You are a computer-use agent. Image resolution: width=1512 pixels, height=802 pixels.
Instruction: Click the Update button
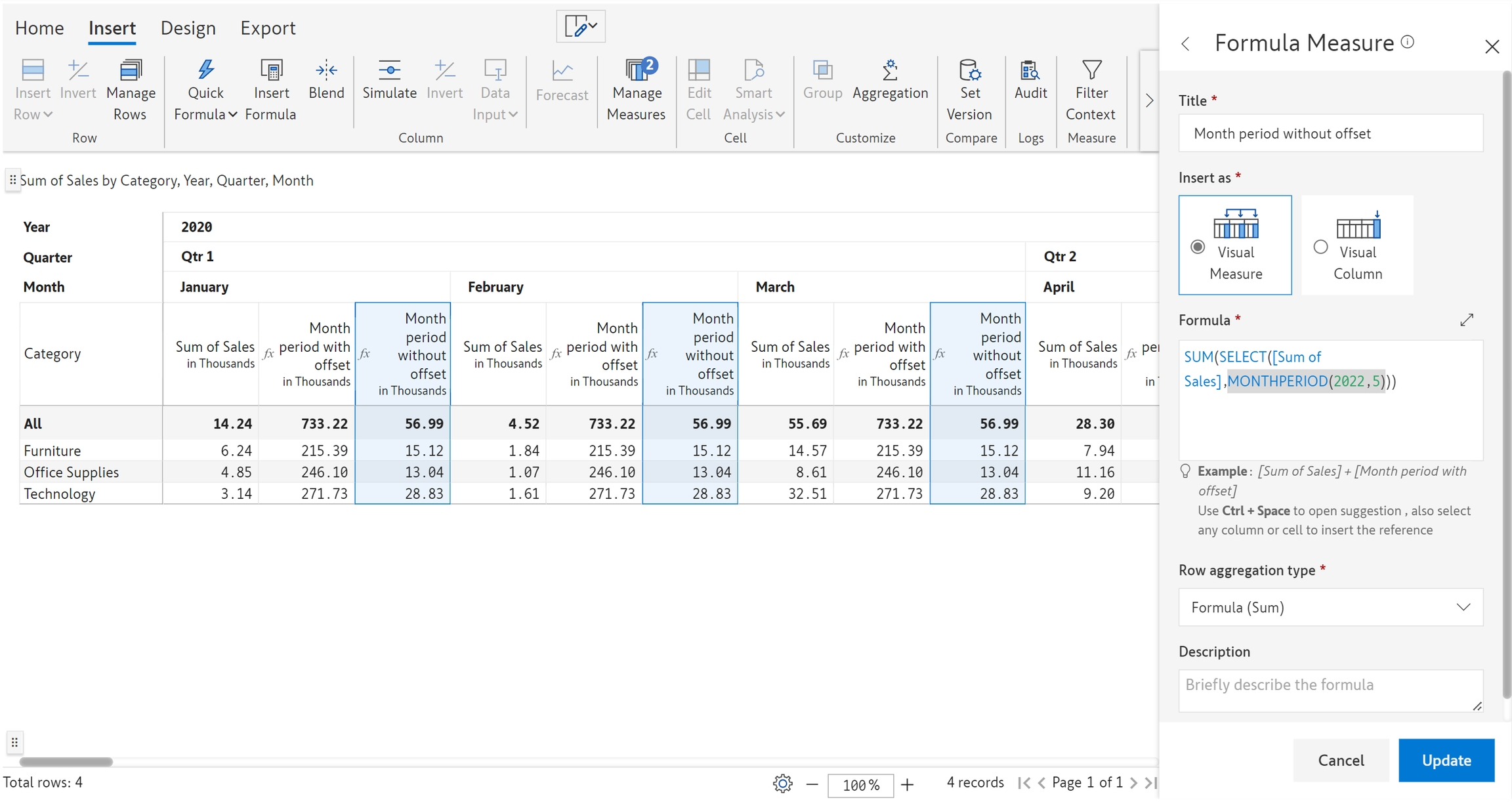pyautogui.click(x=1446, y=760)
